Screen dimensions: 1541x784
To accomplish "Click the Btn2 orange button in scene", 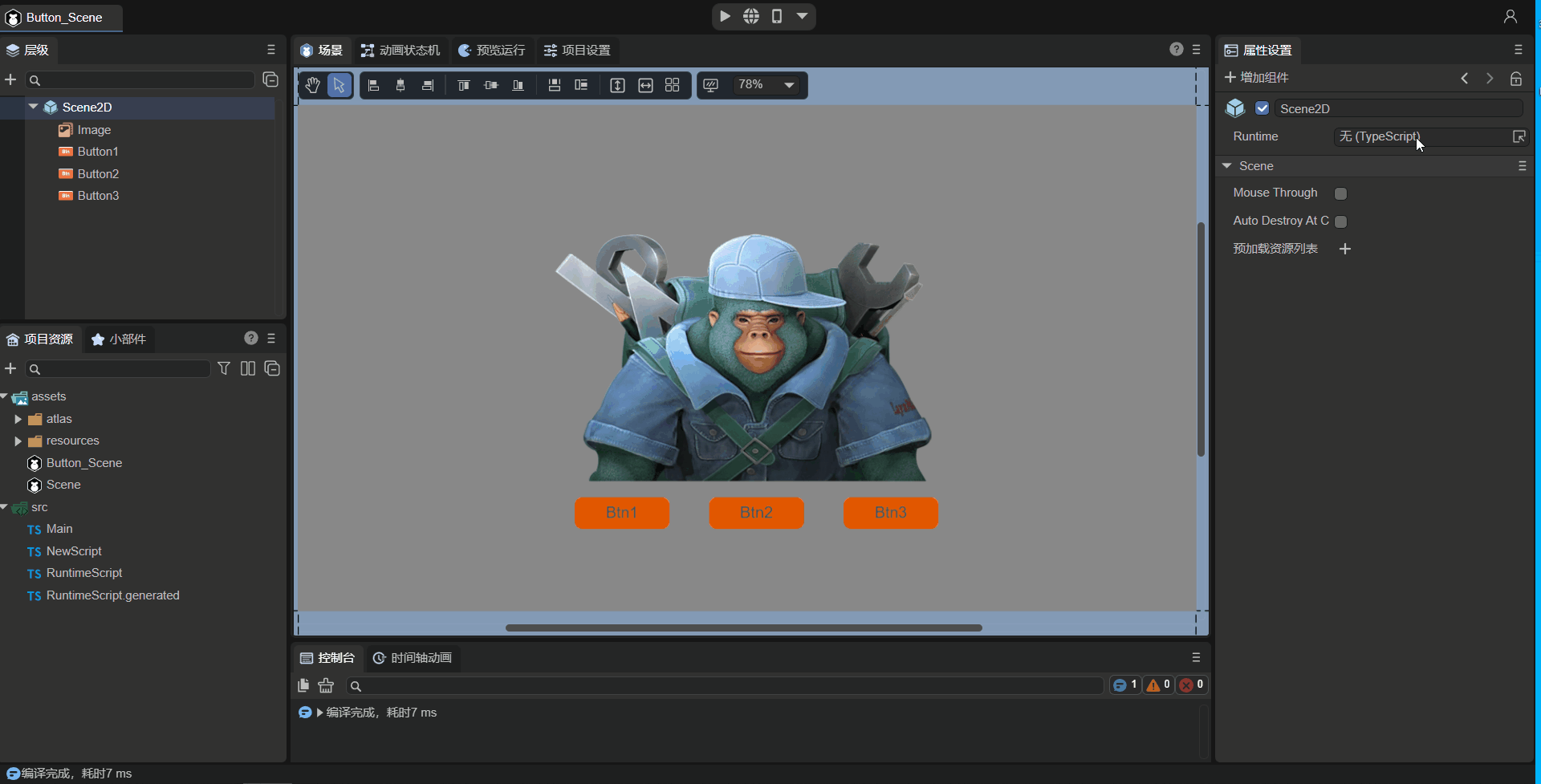I will 756,513.
